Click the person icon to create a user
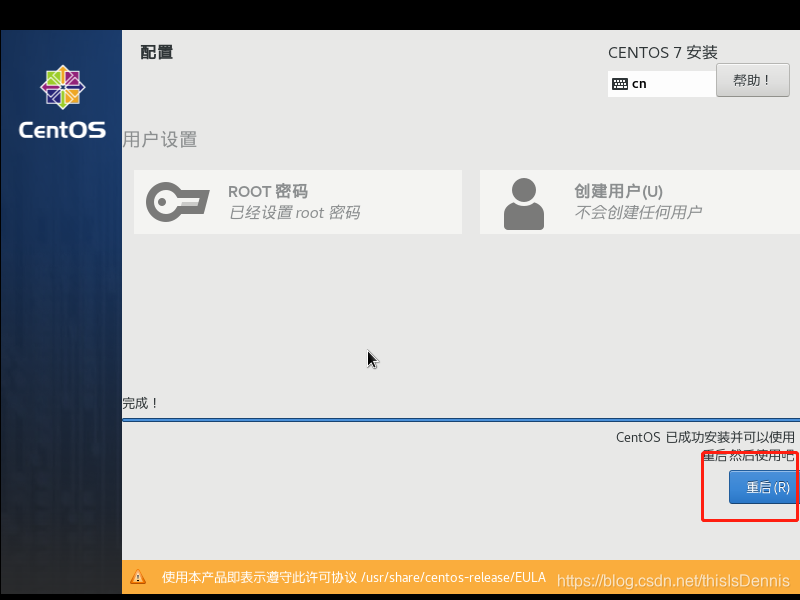 [524, 201]
